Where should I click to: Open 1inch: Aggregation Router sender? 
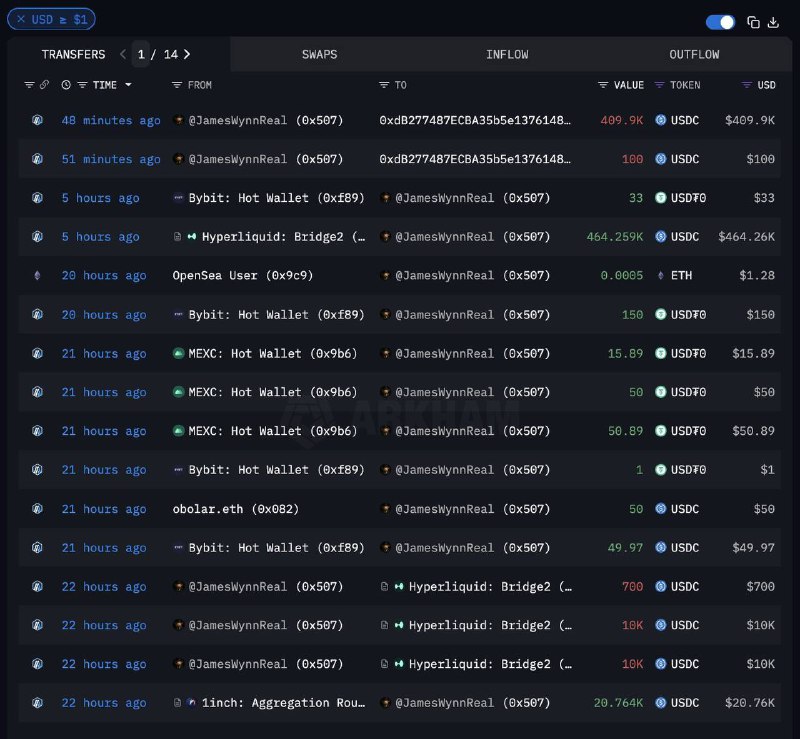[x=283, y=703]
